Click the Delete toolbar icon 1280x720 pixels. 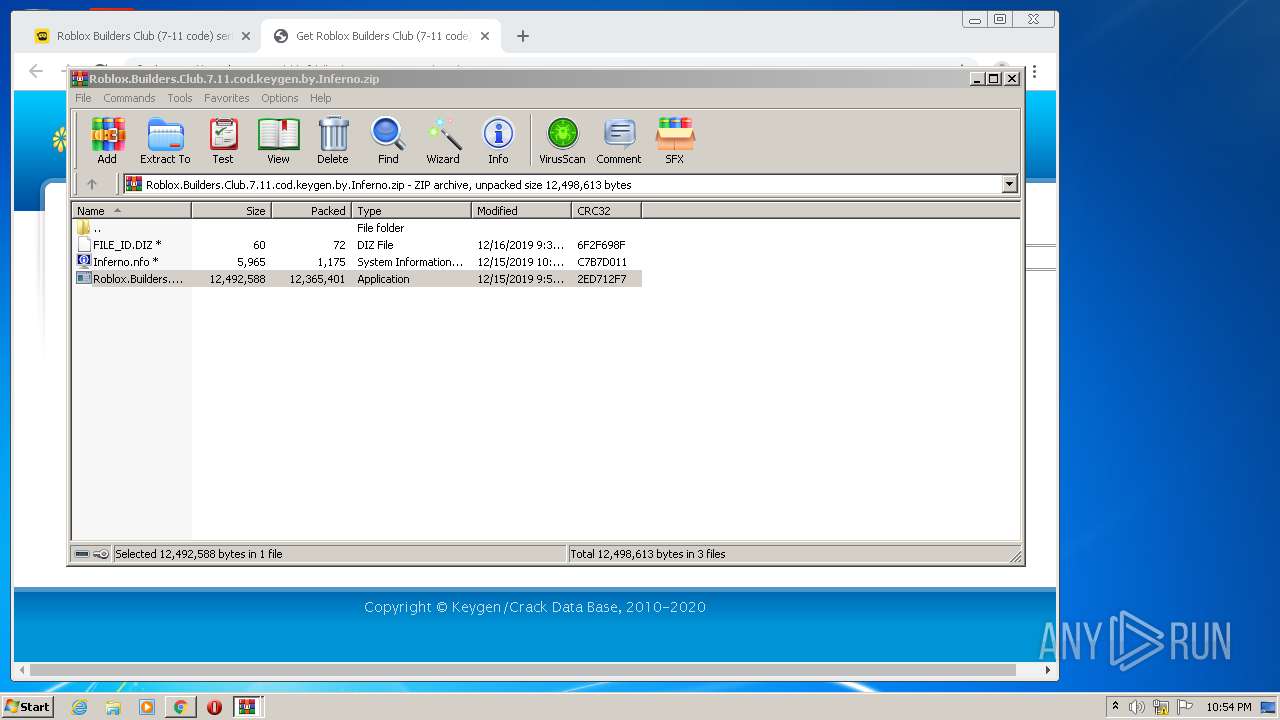point(333,140)
